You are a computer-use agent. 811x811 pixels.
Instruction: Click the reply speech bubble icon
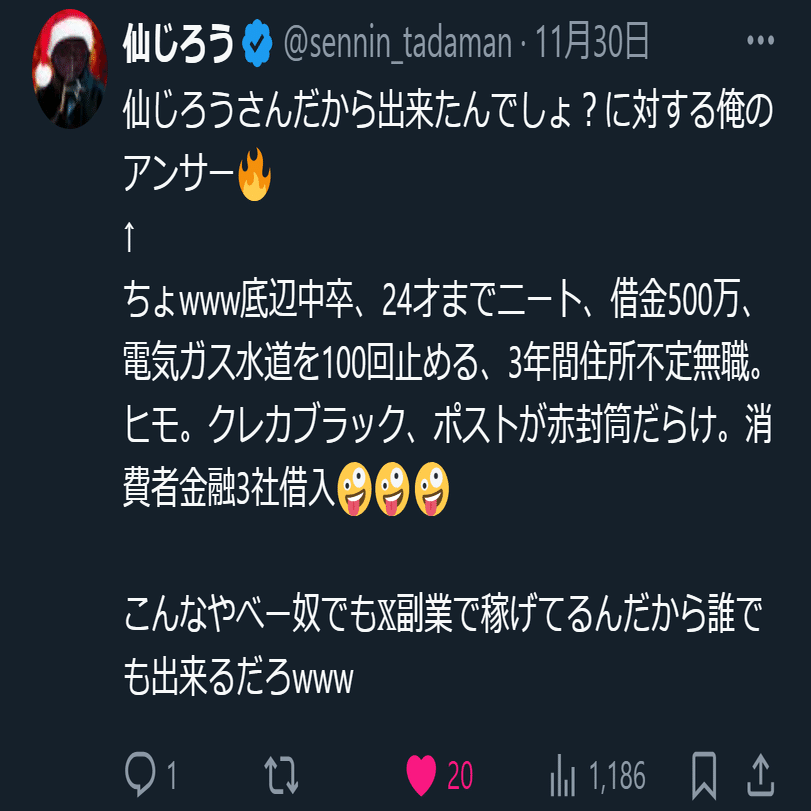[x=140, y=774]
